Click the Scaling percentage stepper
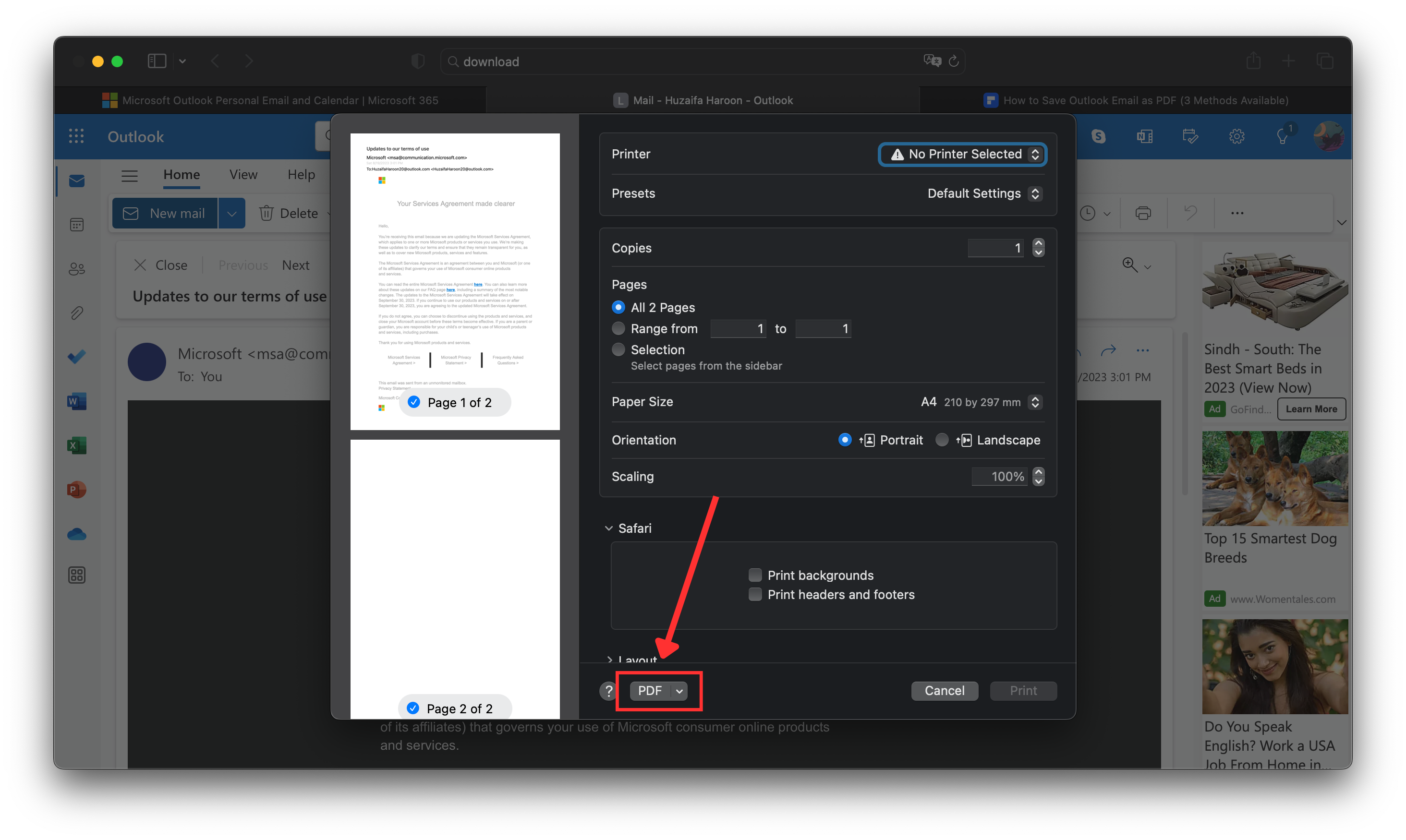 1038,476
